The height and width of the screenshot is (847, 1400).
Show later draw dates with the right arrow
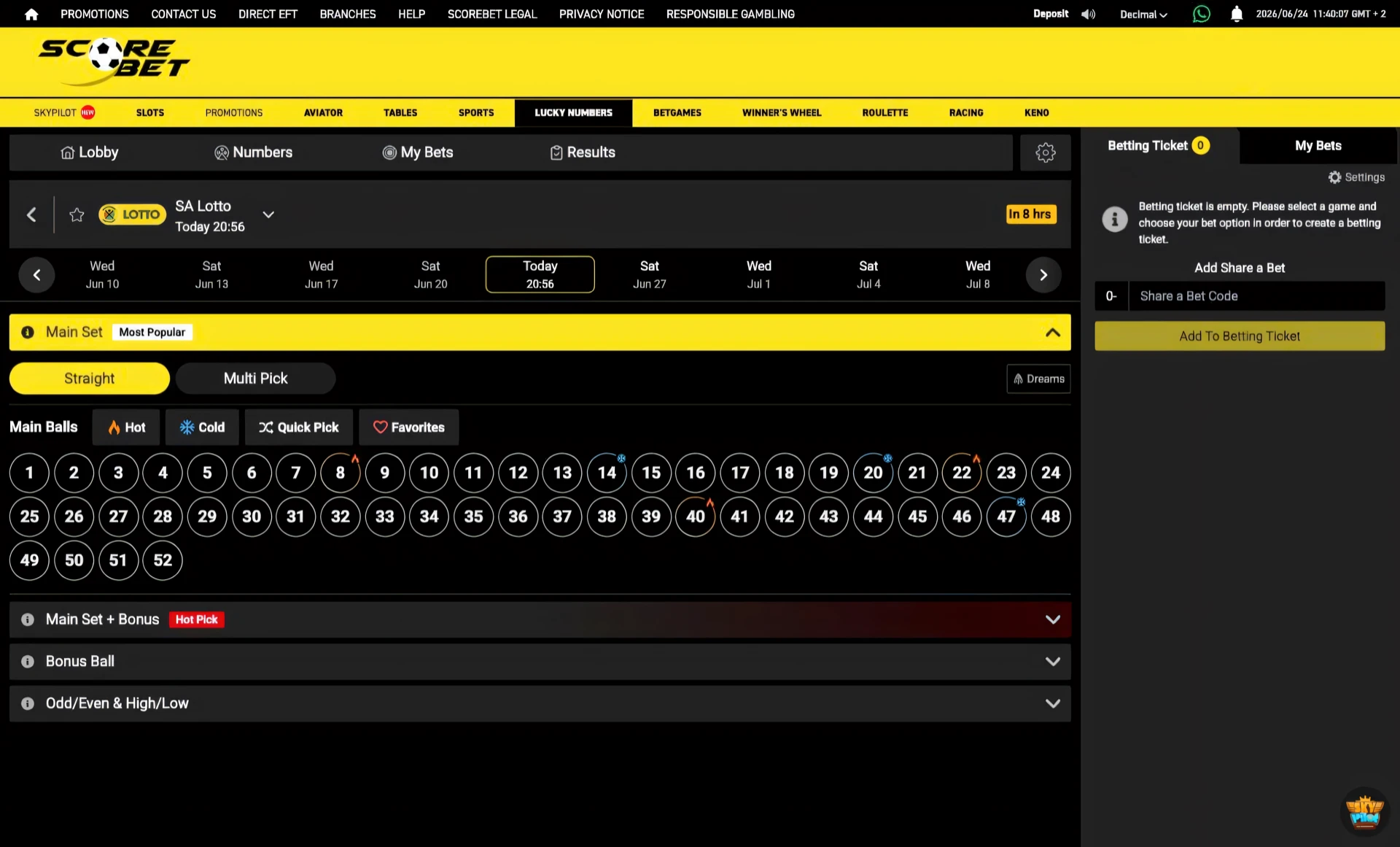tap(1043, 275)
